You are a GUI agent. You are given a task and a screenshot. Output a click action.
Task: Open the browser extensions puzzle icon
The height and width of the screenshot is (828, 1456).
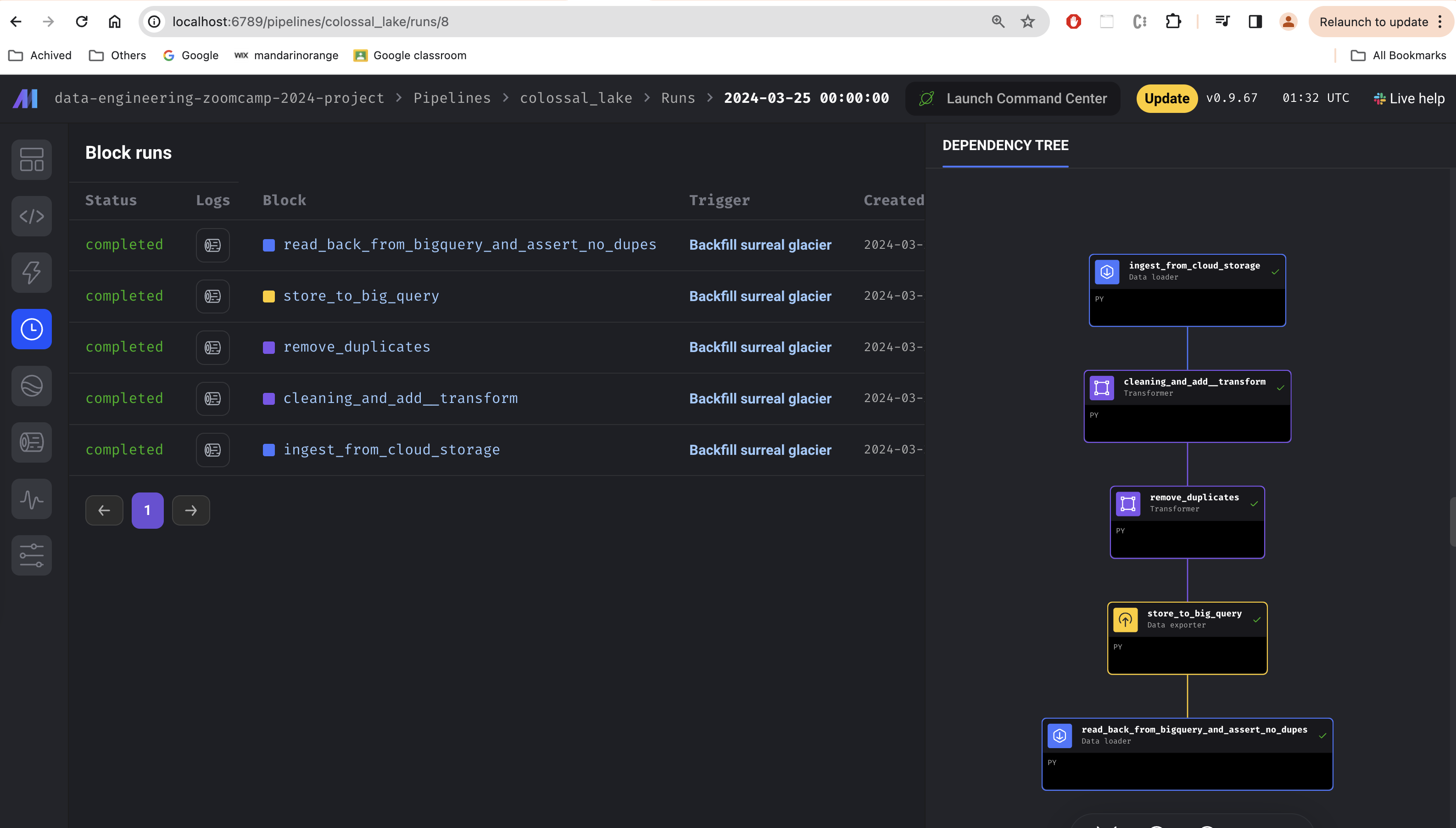(1173, 22)
